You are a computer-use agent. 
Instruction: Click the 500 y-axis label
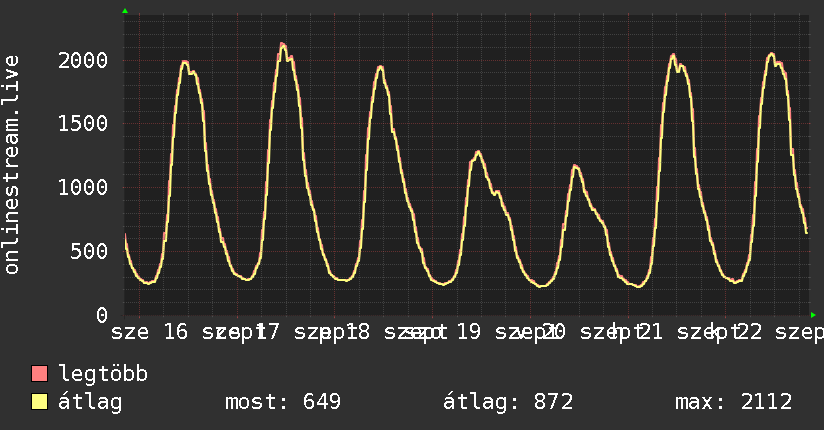tap(89, 251)
